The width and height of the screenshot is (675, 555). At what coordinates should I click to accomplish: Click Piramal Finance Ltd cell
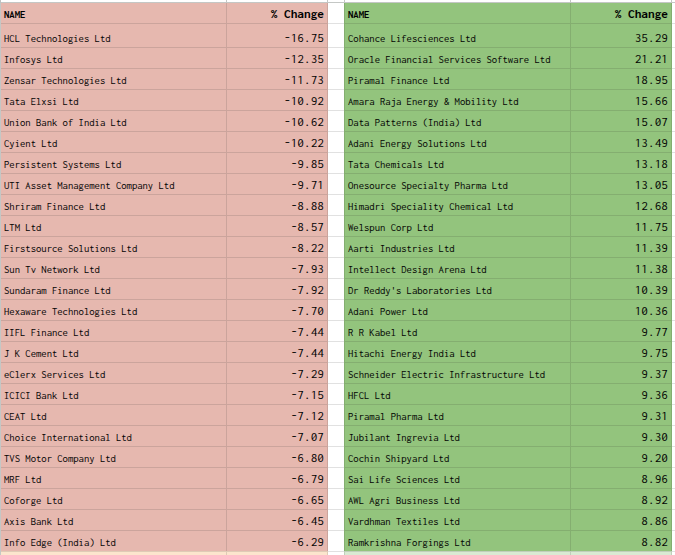458,81
